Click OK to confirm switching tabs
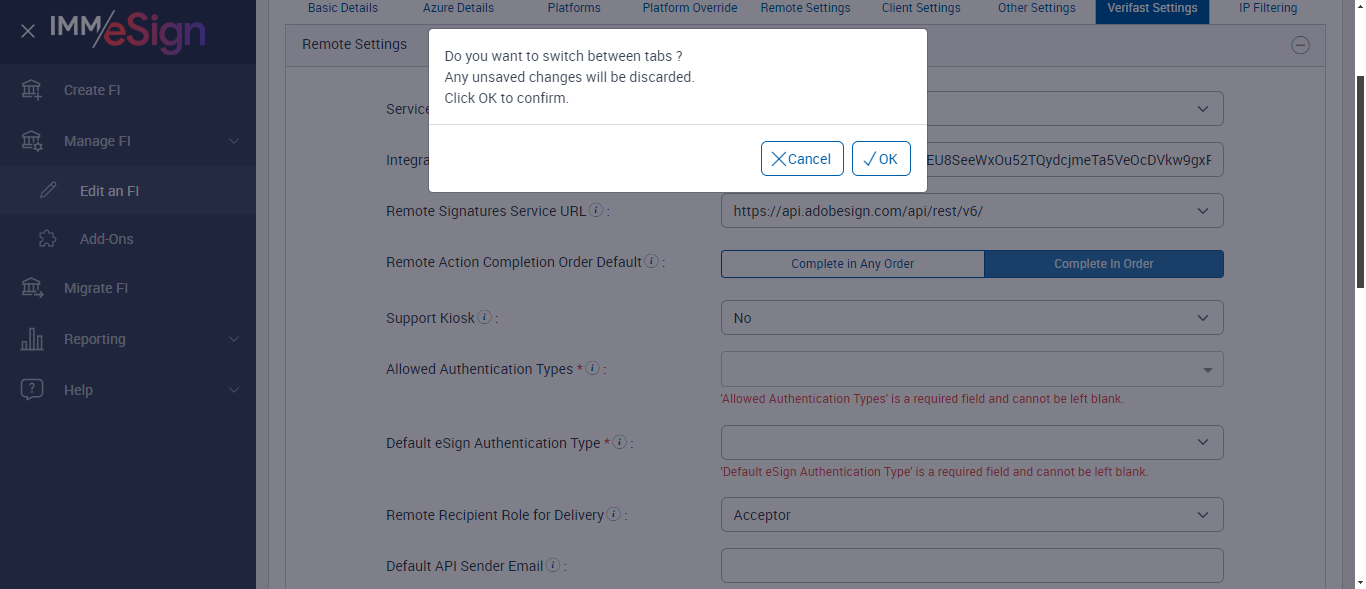Screen dimensions: 1366x589 tap(881, 159)
